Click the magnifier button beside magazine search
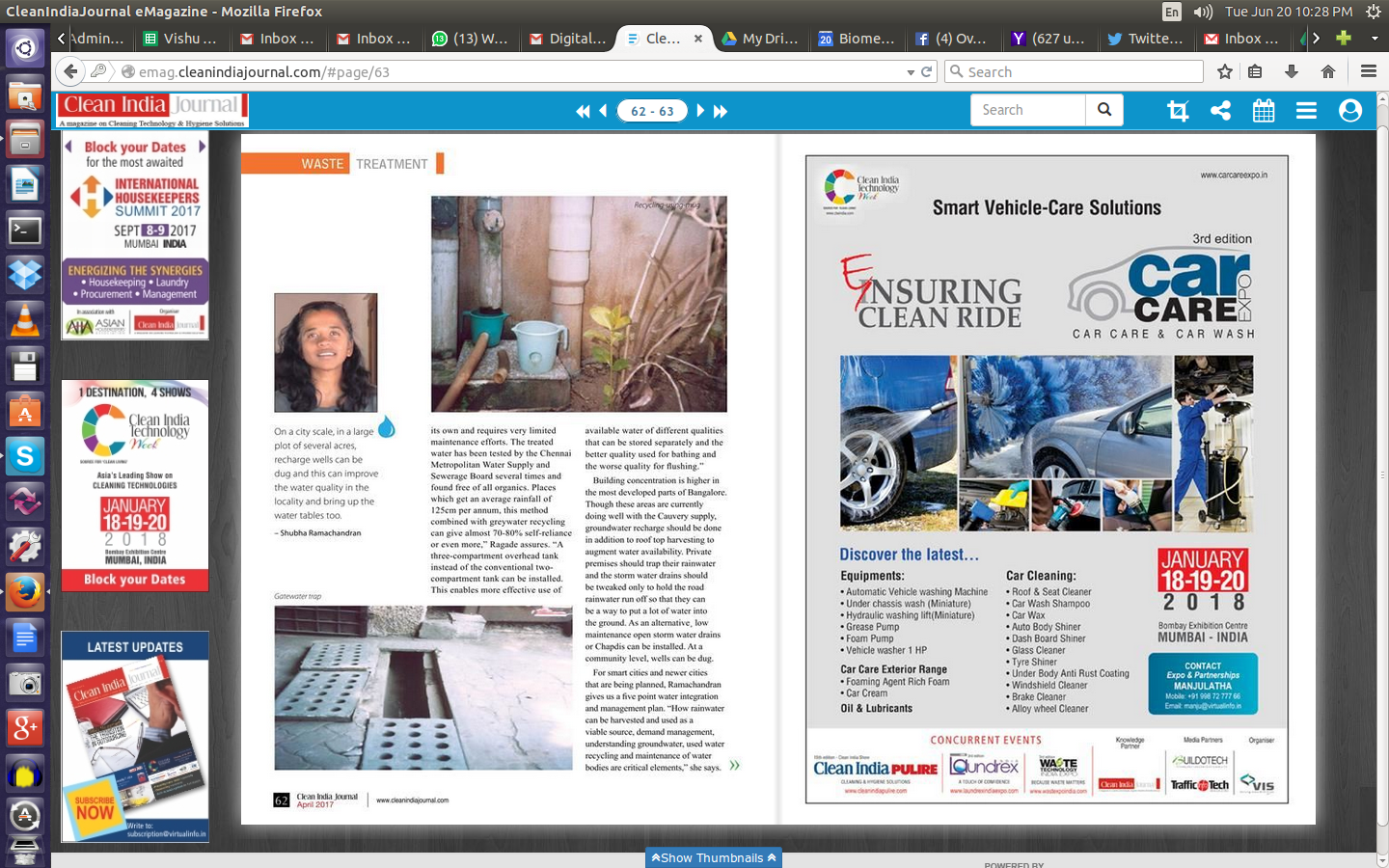This screenshot has width=1389, height=868. click(1104, 110)
